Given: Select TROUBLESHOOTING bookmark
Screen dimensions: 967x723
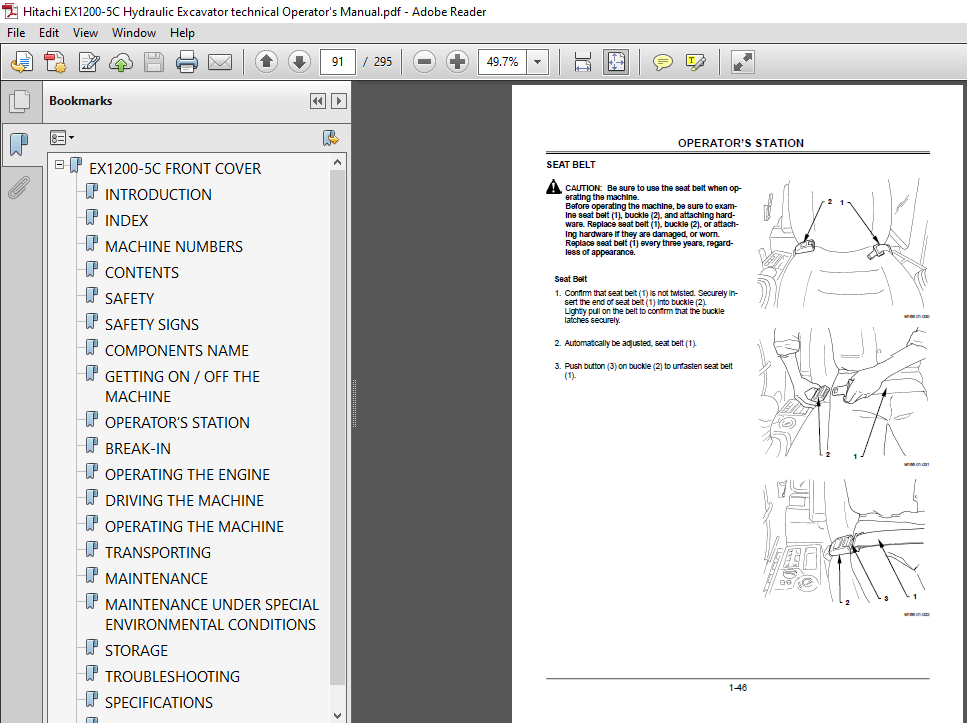Looking at the screenshot, I should coord(172,675).
